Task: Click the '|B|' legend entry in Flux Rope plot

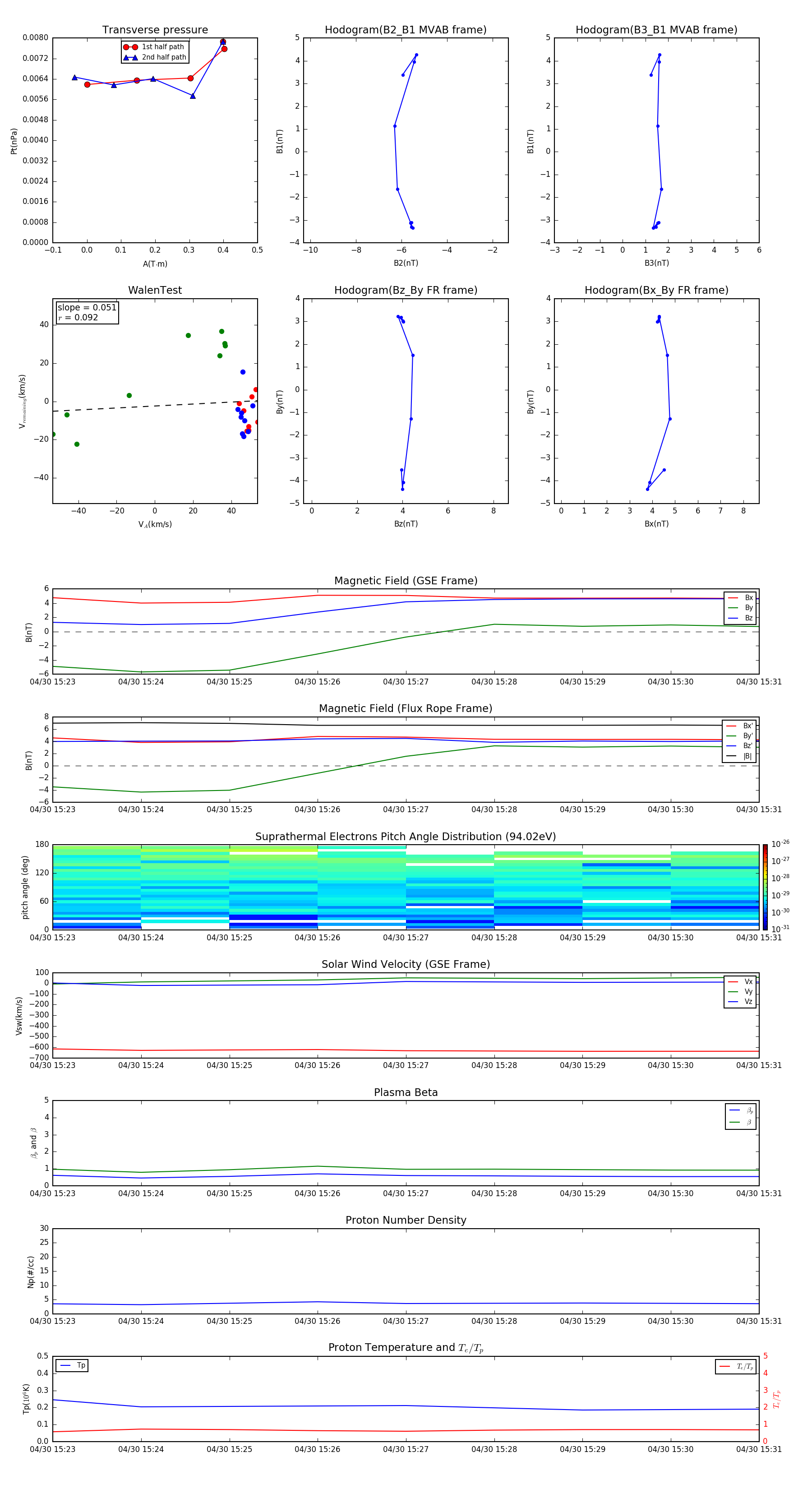Action: coord(739,756)
